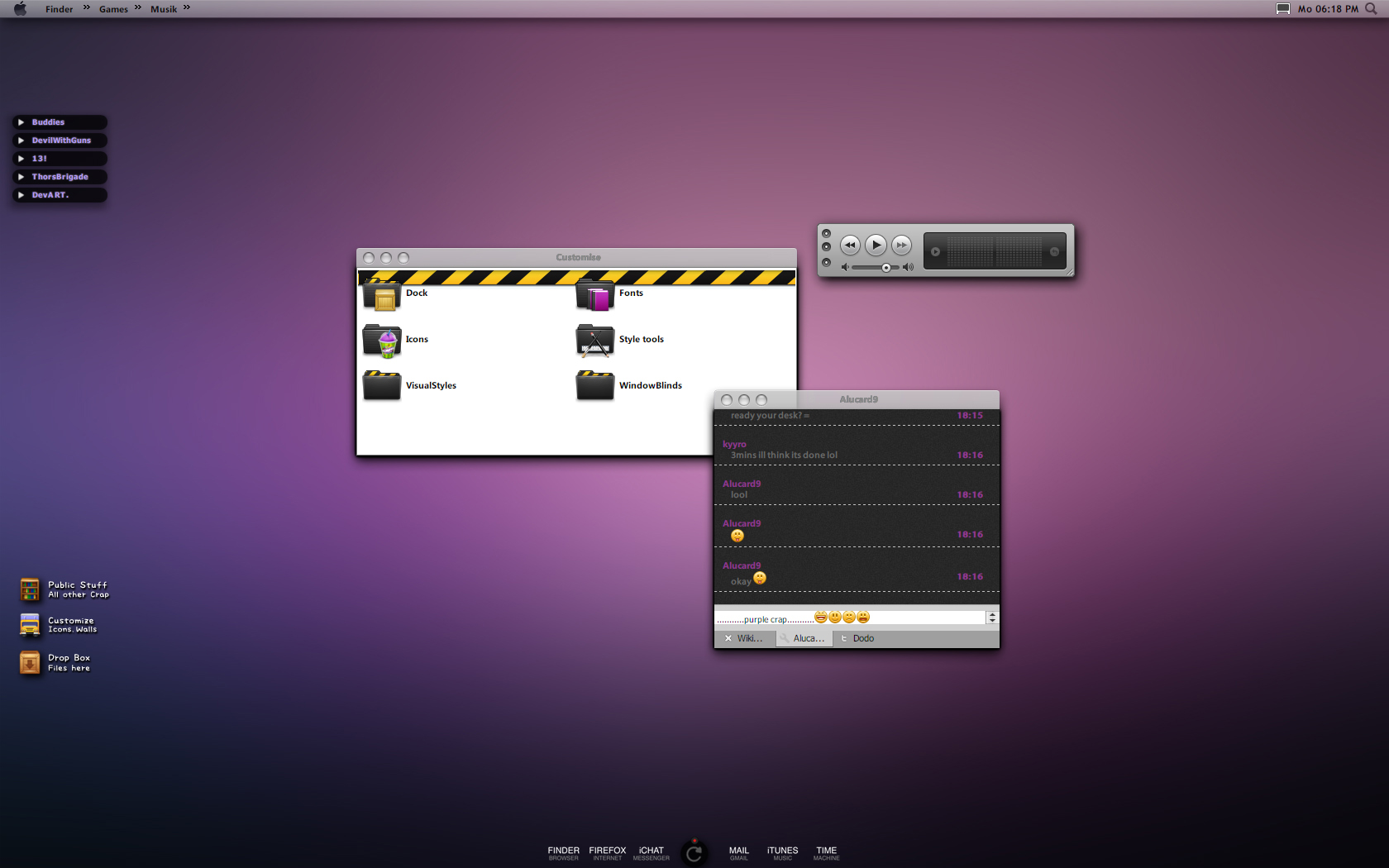Open the WindowBlinds folder icon
Screen dimensions: 1389x868
pyautogui.click(x=595, y=385)
